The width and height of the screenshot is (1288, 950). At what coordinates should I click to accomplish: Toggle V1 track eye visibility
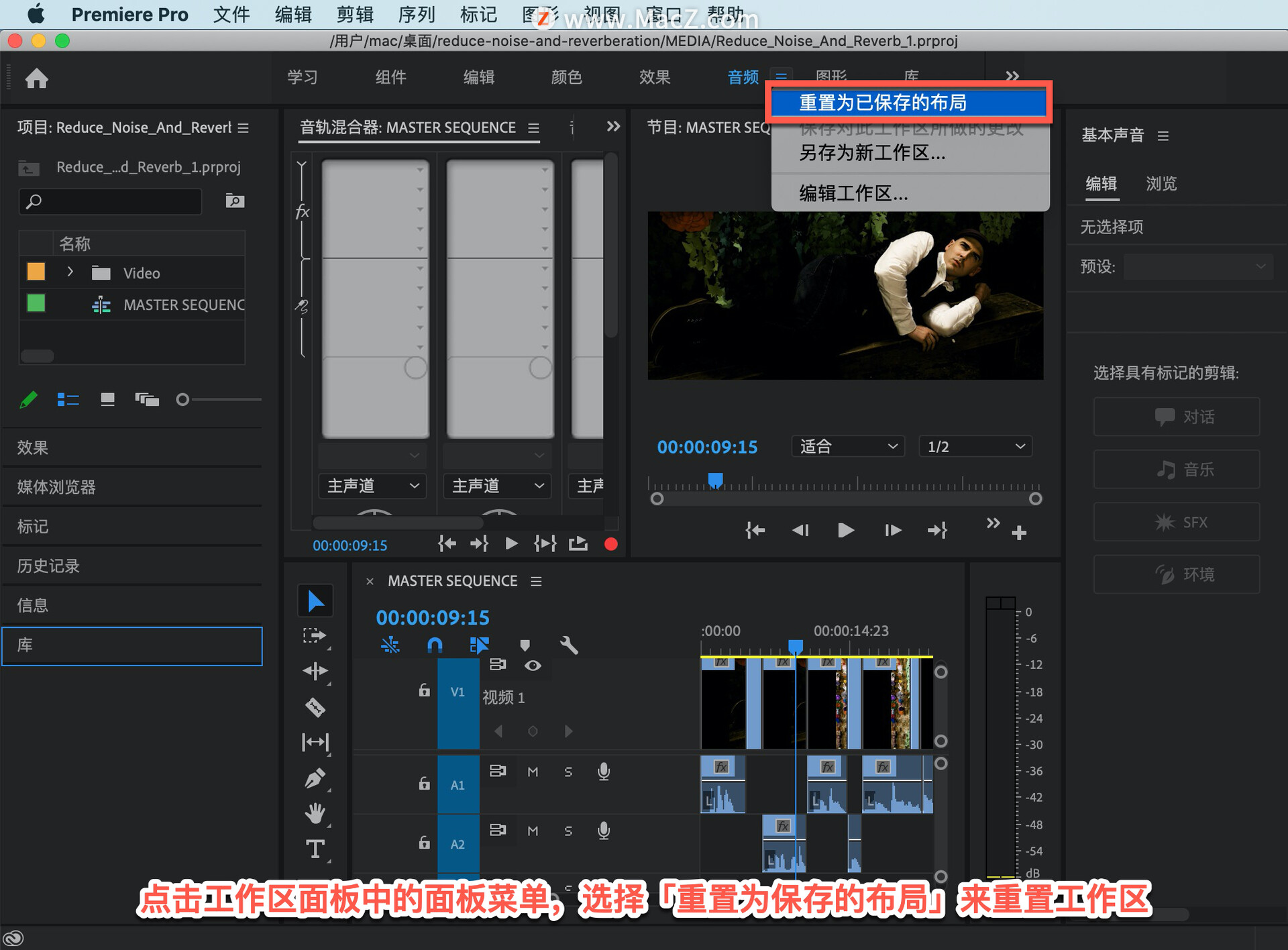pyautogui.click(x=533, y=666)
